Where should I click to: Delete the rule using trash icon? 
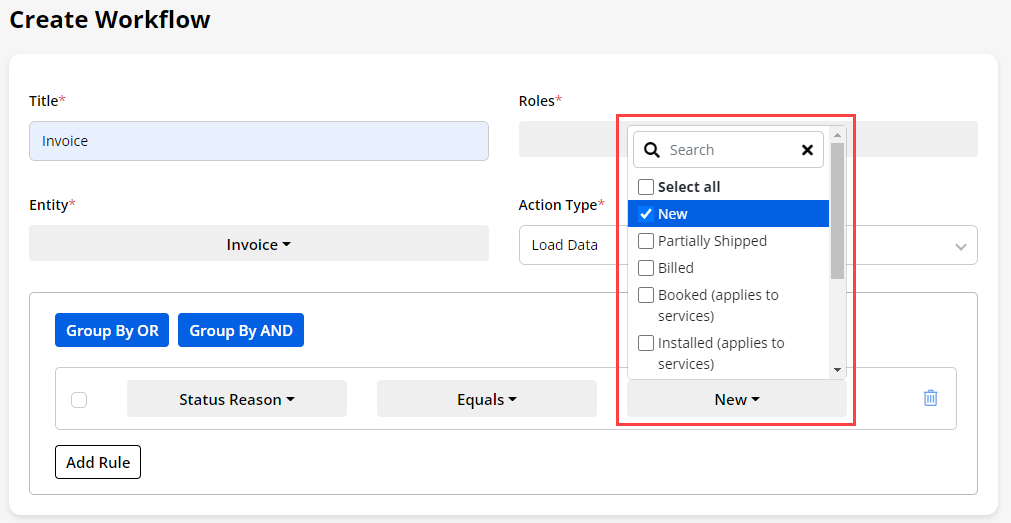click(930, 398)
